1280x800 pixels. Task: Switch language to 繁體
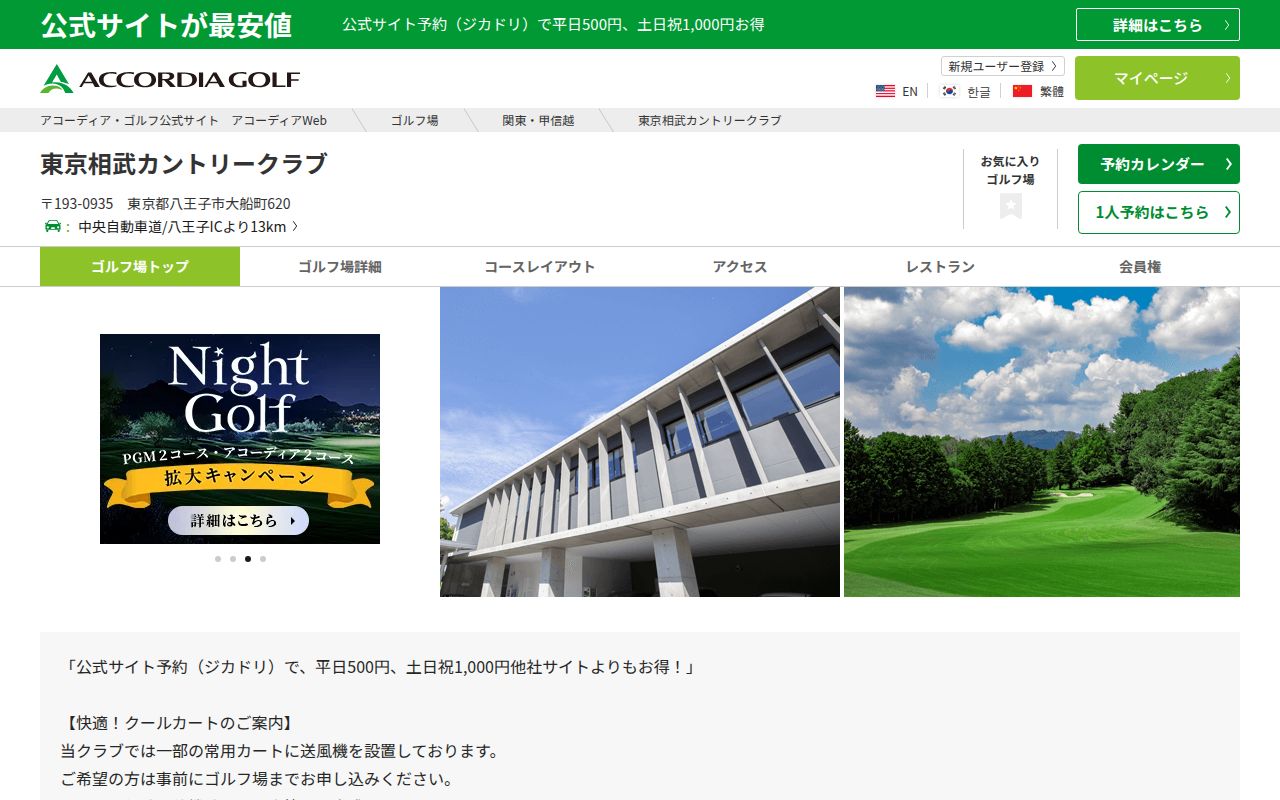coord(1052,91)
